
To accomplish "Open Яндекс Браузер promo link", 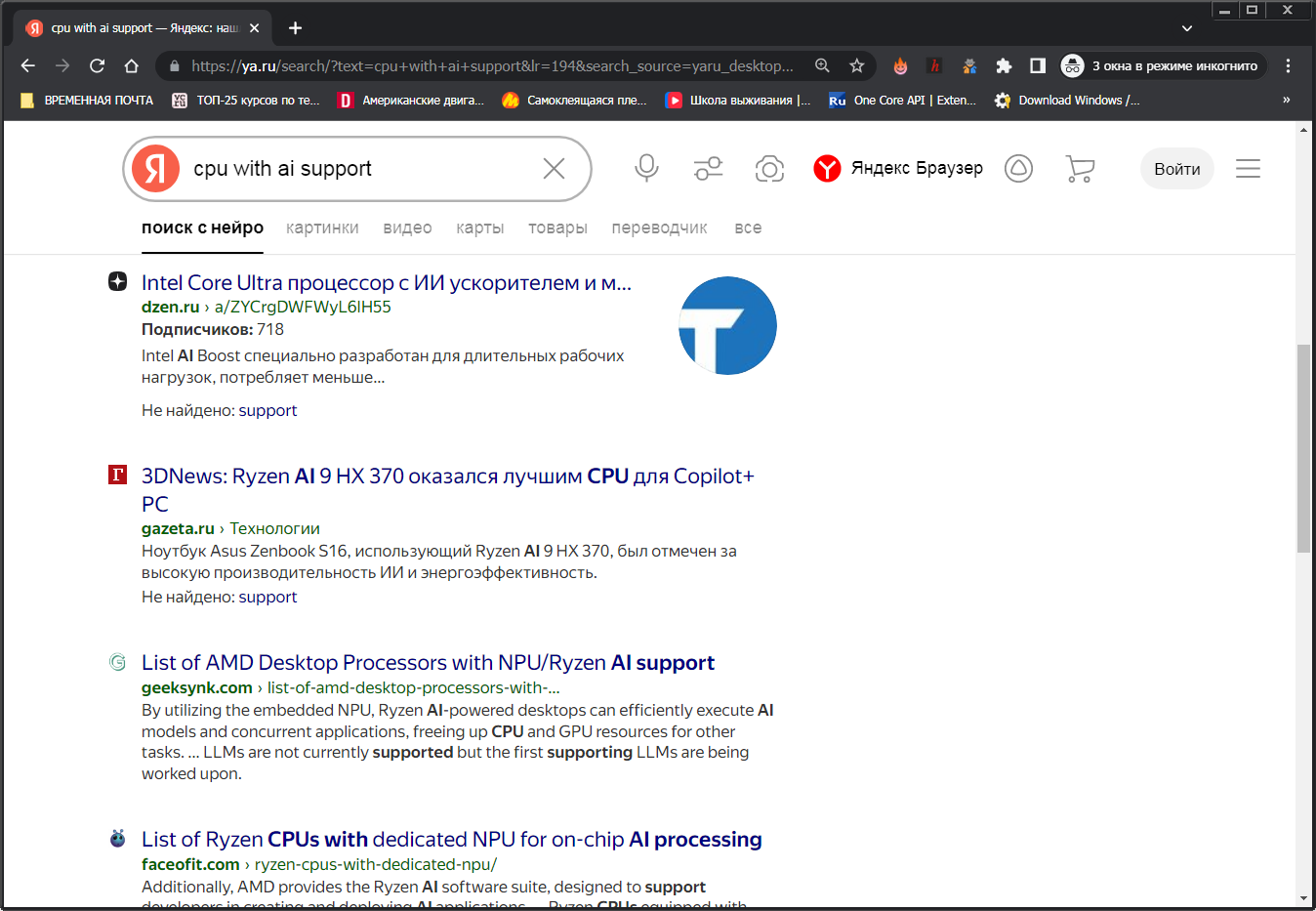I will tap(898, 168).
